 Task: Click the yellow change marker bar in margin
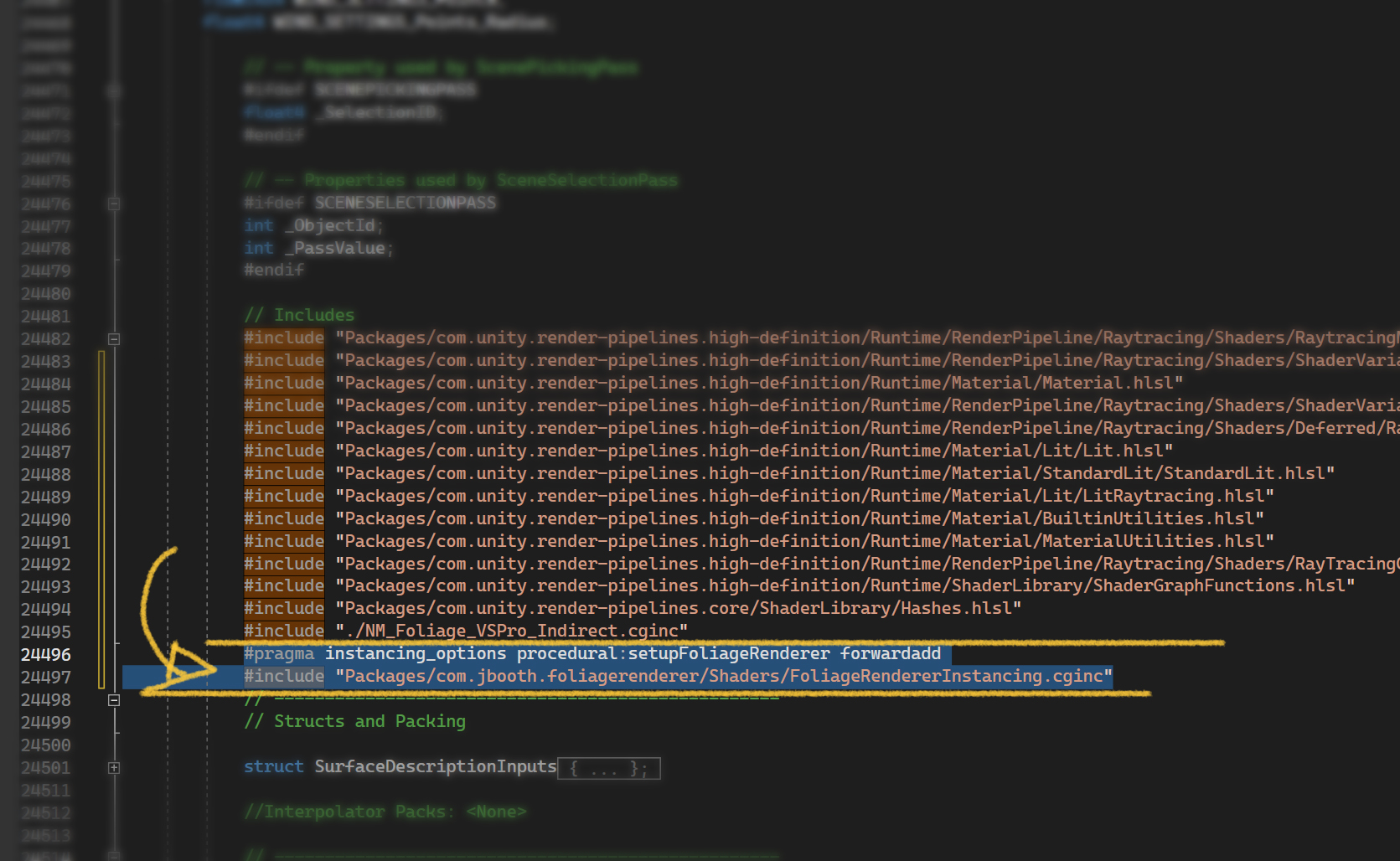(x=101, y=519)
